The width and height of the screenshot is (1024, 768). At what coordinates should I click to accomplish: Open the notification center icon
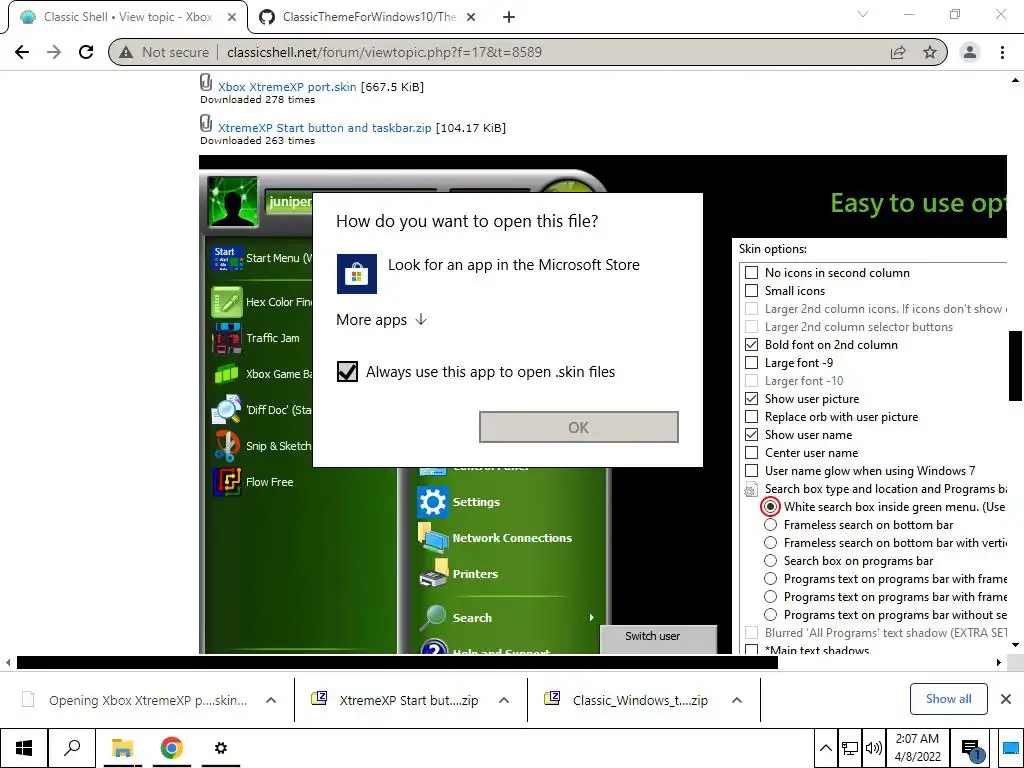972,750
